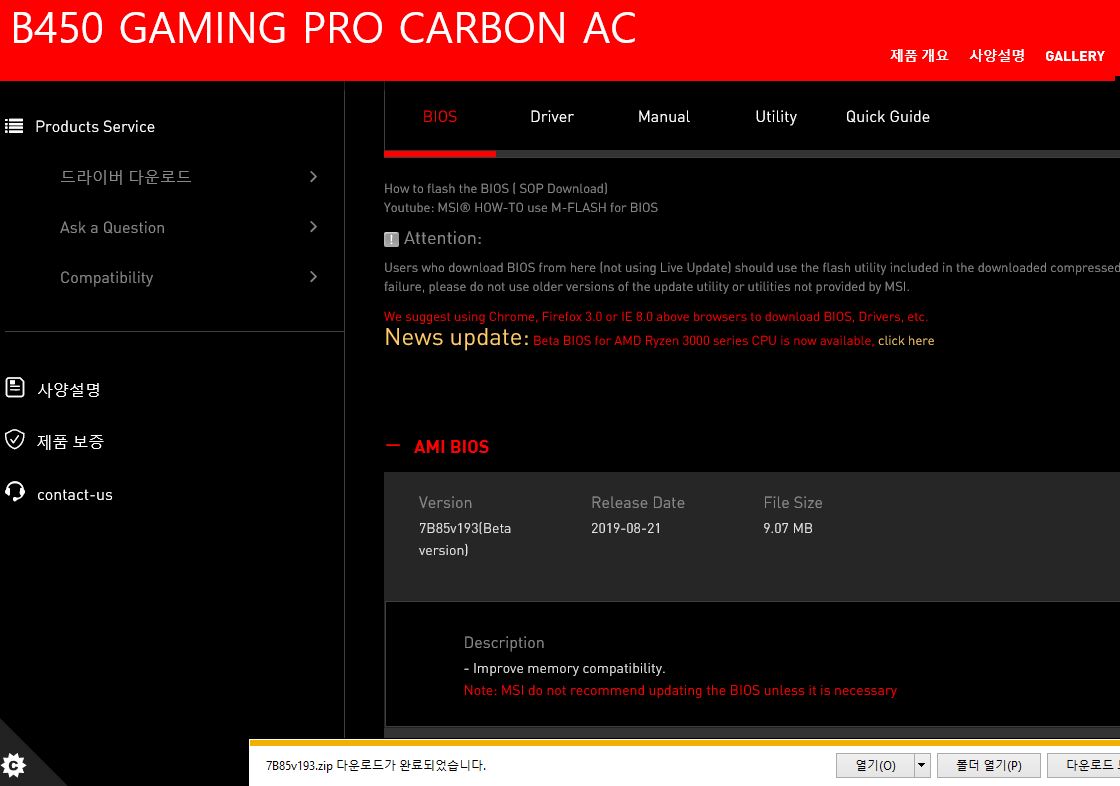Click the News update heading
Viewport: 1120px width, 786px height.
(456, 337)
